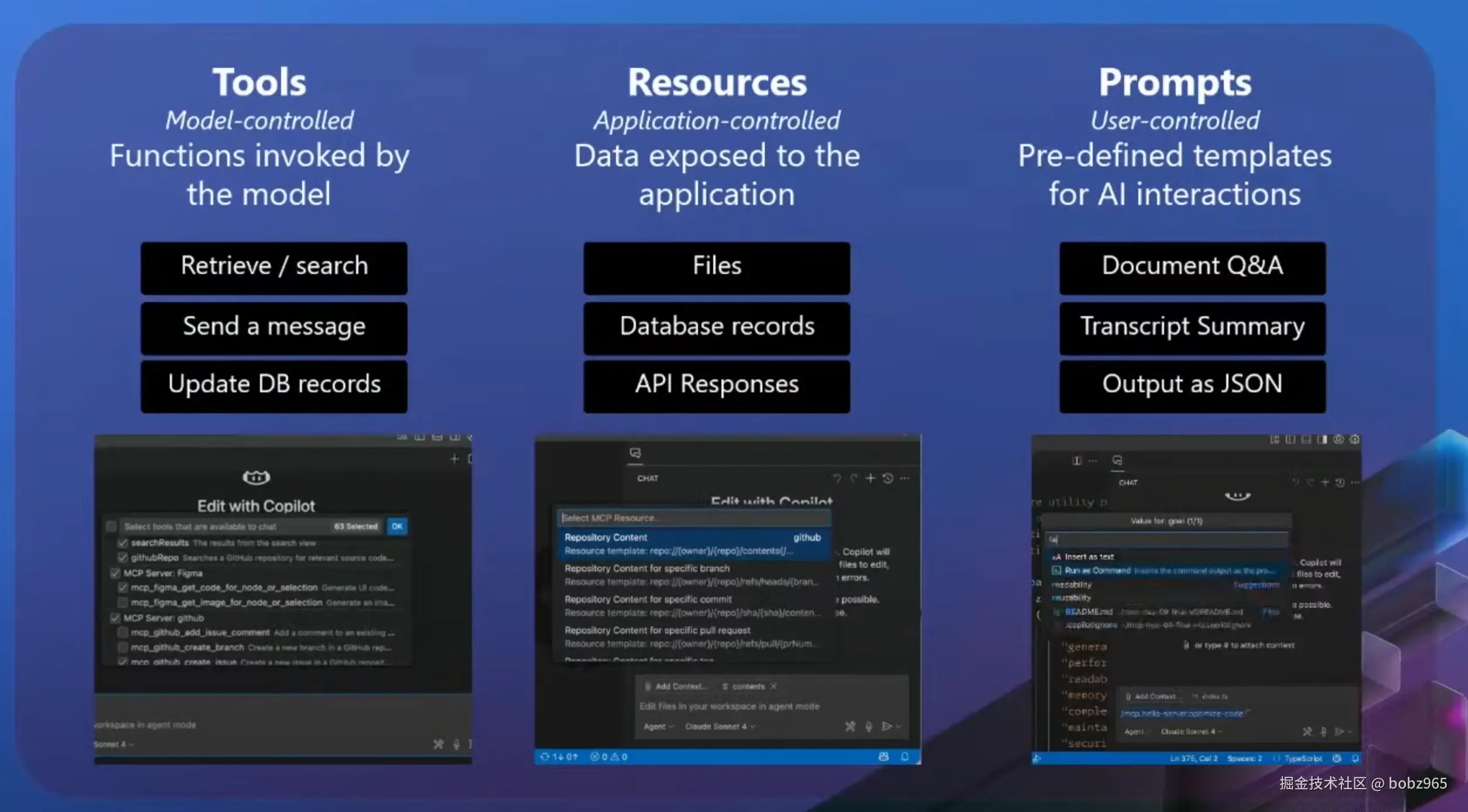The width and height of the screenshot is (1468, 812).
Task: Uncheck the githubRepo tool
Action: click(x=122, y=558)
